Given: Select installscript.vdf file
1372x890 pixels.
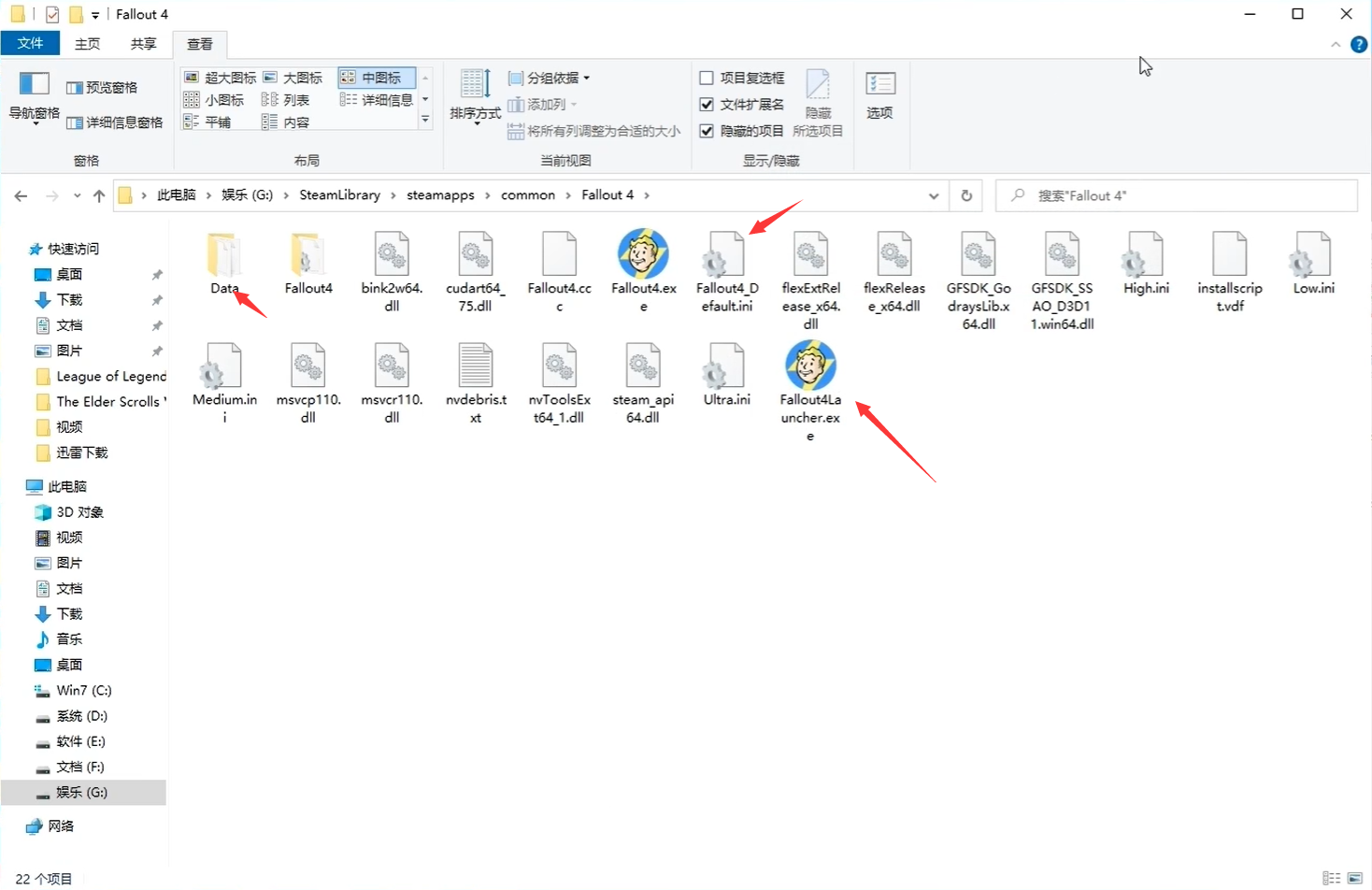Looking at the screenshot, I should point(1230,271).
